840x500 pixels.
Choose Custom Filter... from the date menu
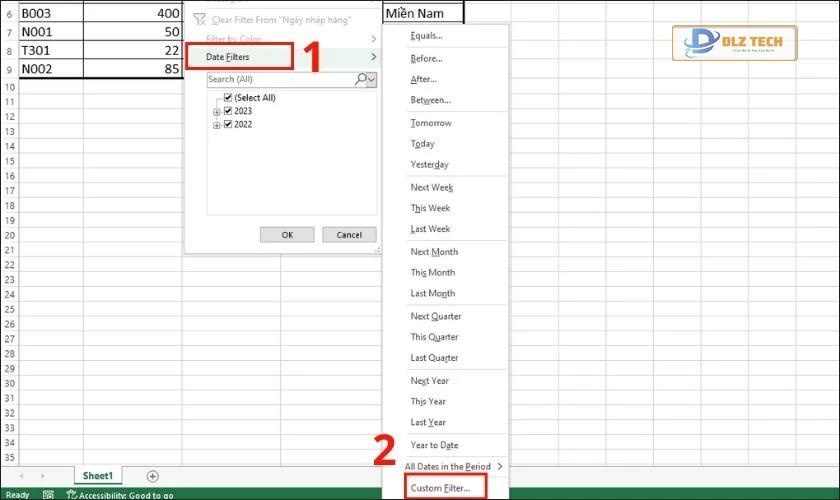tap(440, 487)
